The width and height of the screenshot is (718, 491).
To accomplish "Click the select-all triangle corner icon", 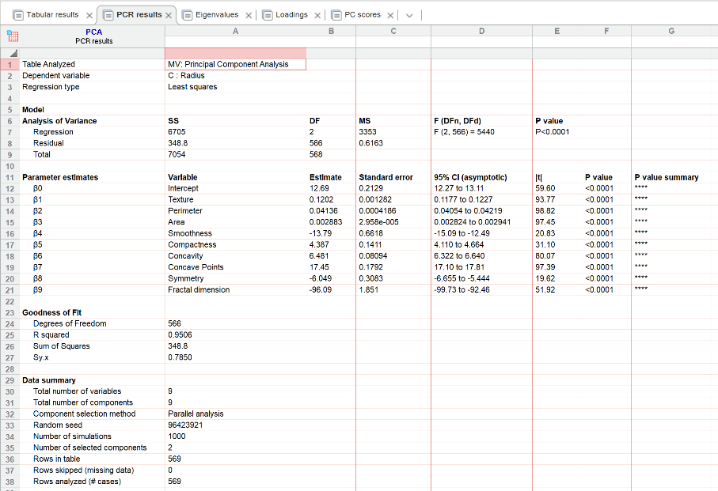I will click(x=13, y=53).
